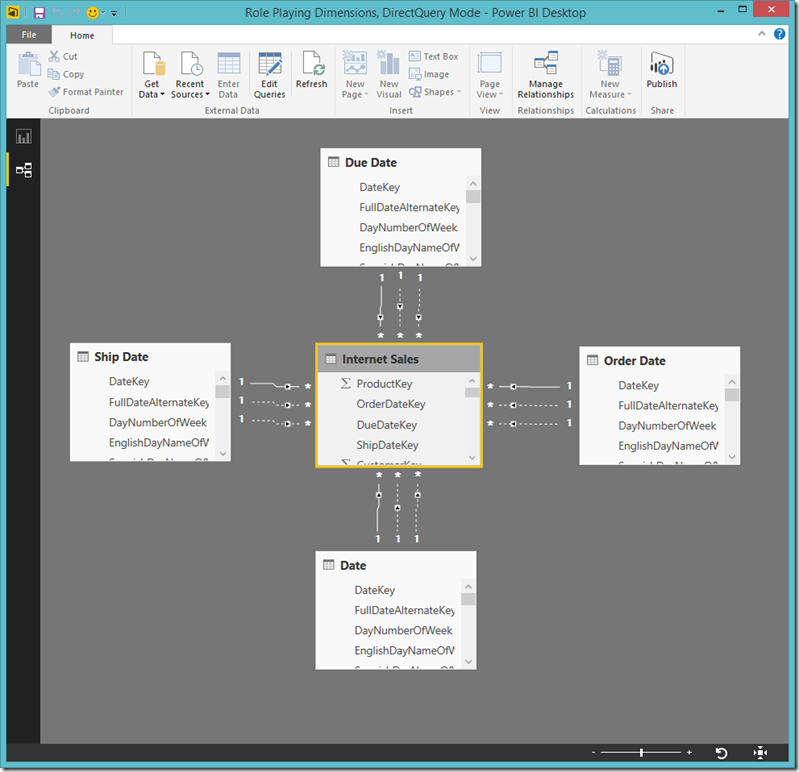Screen dimensions: 799x772
Task: Click the Save icon in title bar
Action: tap(39, 13)
